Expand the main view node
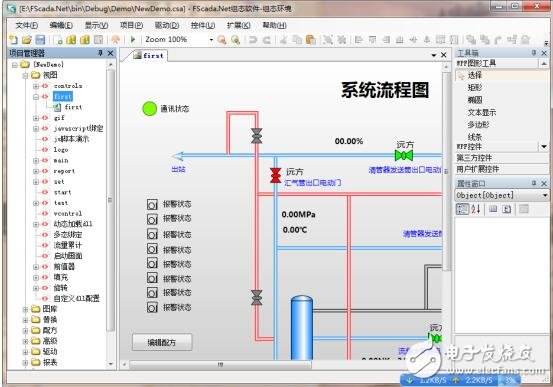 [36, 161]
